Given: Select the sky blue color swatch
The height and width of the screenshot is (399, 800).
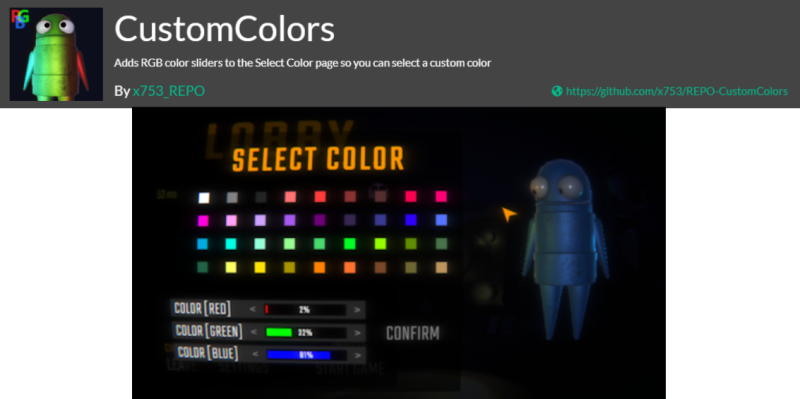Looking at the screenshot, I should (203, 244).
